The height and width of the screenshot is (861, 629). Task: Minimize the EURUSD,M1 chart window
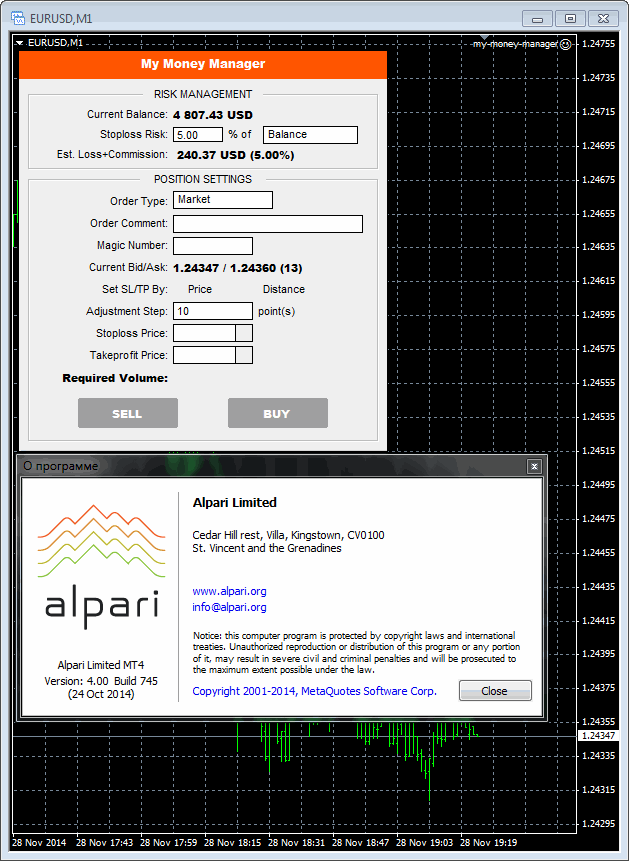(537, 19)
